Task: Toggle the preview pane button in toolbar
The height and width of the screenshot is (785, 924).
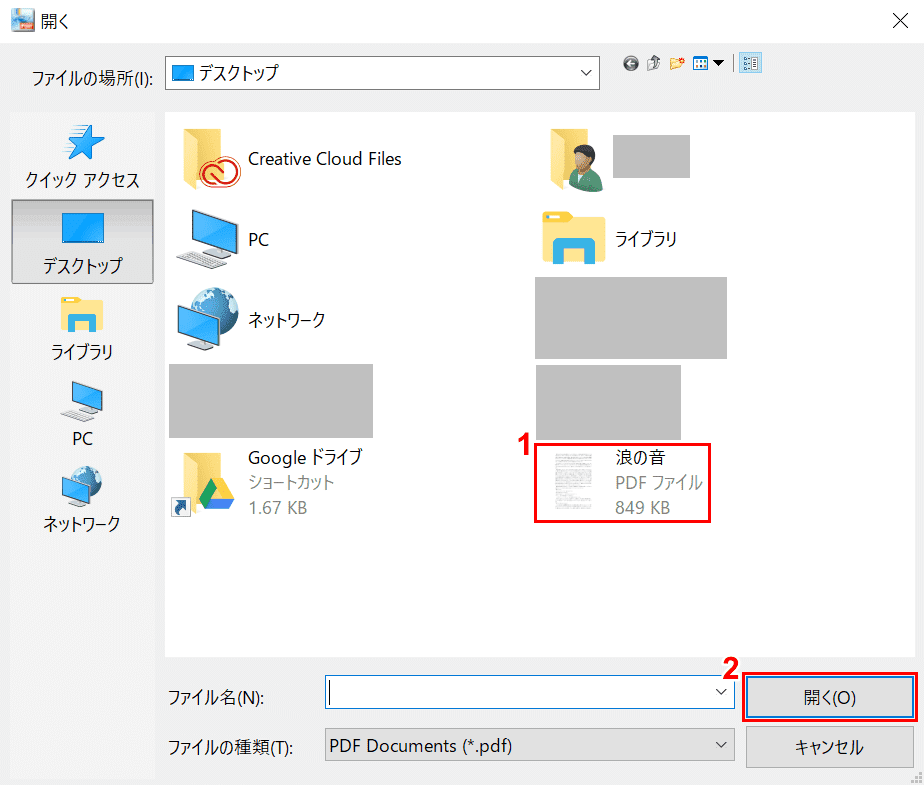Action: coord(750,63)
